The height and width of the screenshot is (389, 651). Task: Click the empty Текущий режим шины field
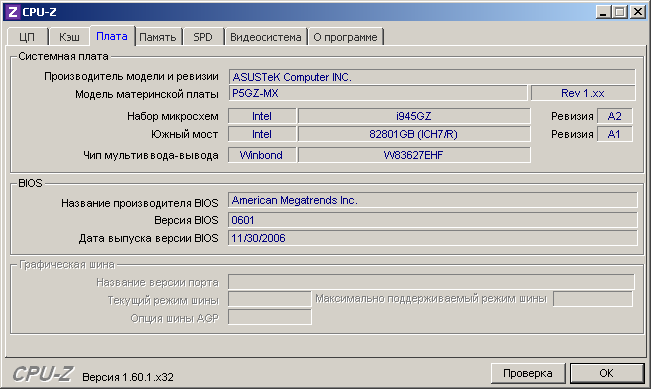pyautogui.click(x=269, y=299)
